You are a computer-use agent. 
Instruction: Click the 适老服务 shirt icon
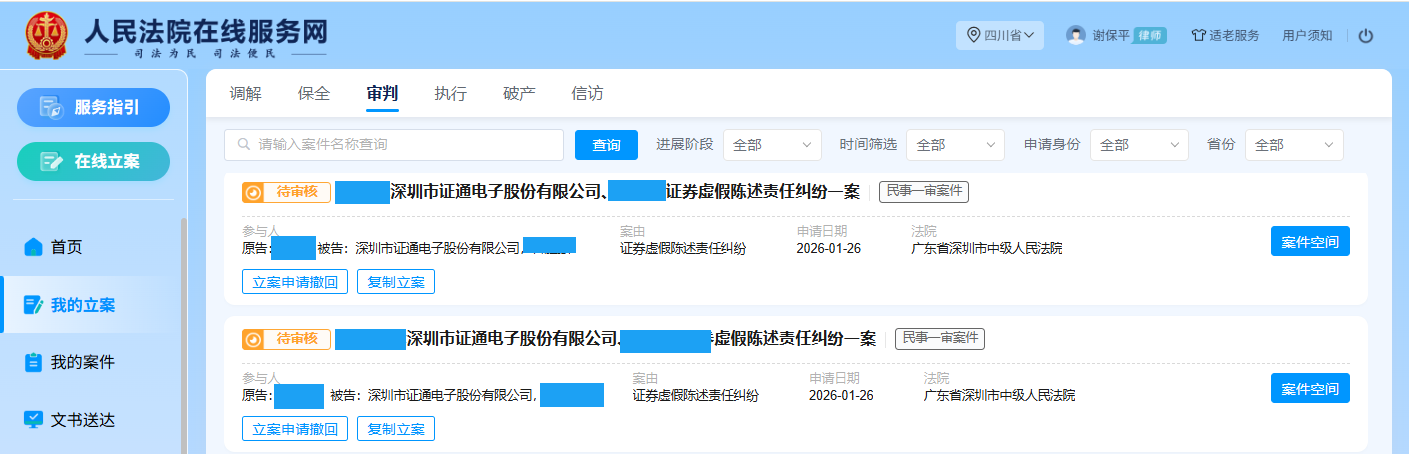click(x=1198, y=35)
